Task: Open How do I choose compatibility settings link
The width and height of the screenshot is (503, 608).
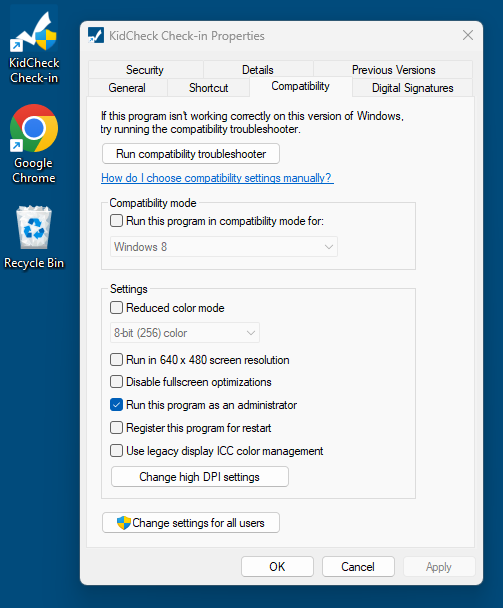Action: click(217, 178)
